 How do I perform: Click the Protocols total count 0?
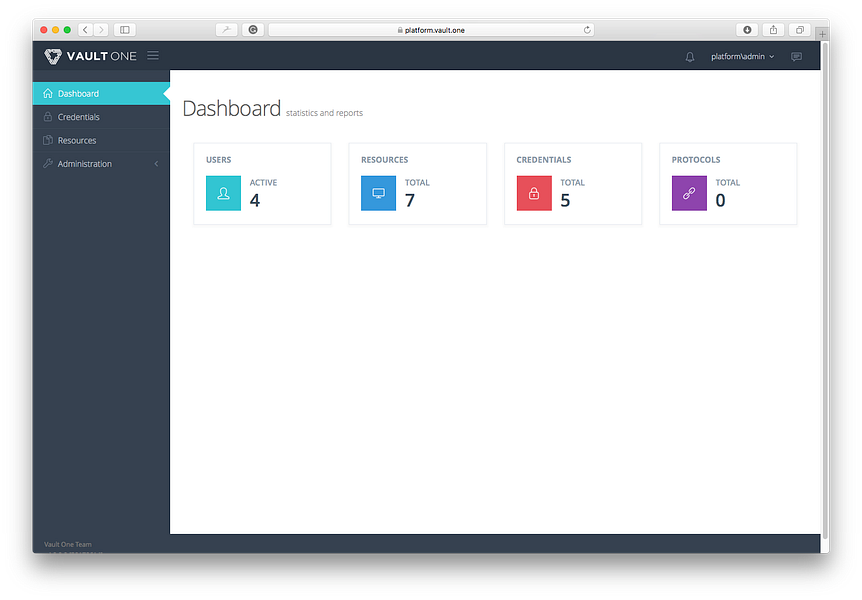[720, 200]
